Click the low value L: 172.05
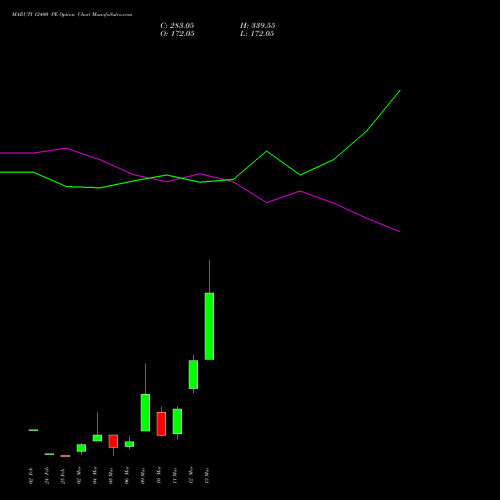500x500 pixels. (257, 33)
